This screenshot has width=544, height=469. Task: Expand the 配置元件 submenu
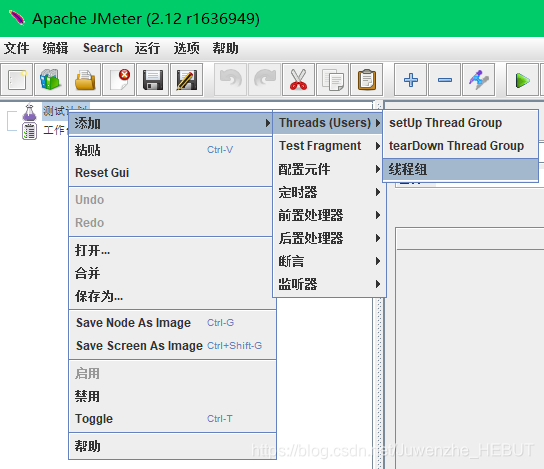(328, 169)
